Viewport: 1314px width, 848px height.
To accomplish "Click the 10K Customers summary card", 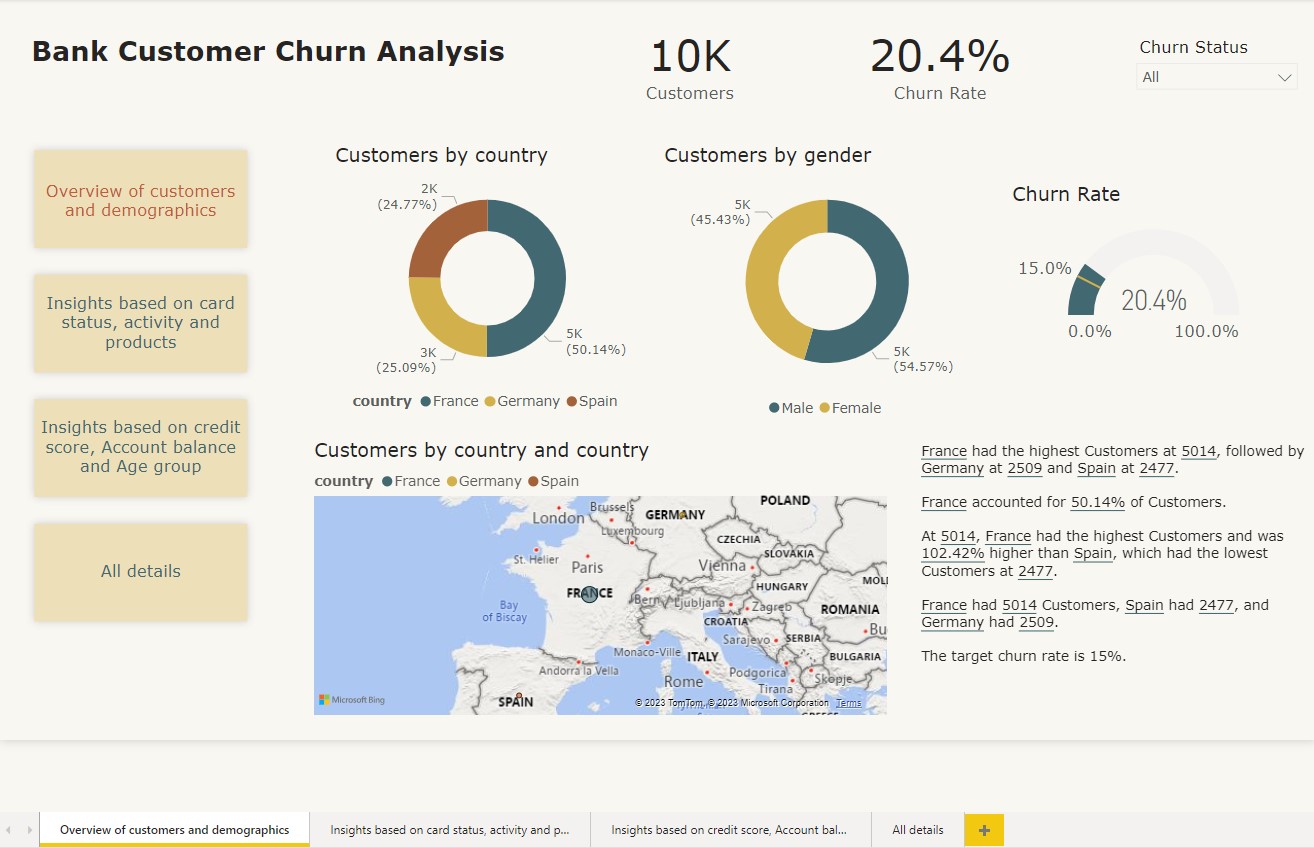I will click(x=689, y=68).
